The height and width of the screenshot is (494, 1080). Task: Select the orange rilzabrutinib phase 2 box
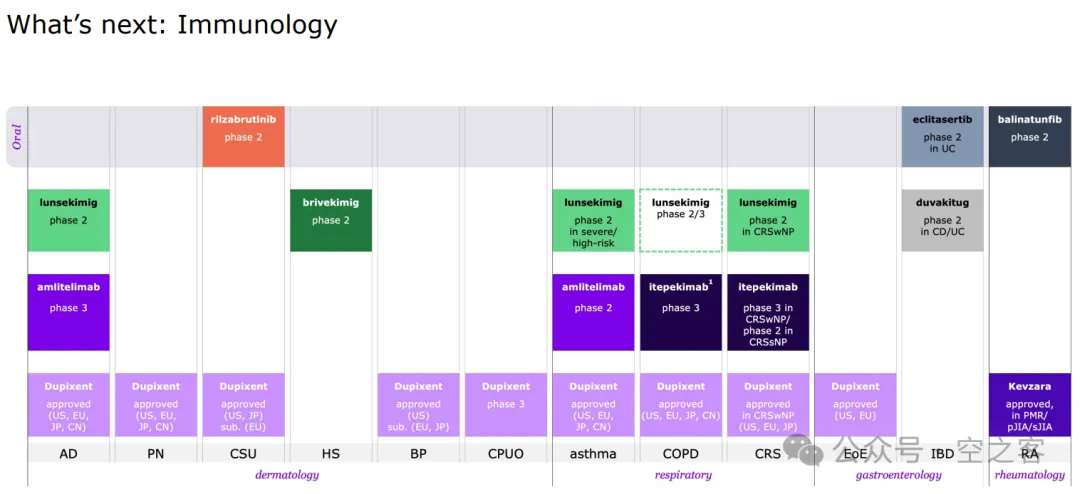243,136
